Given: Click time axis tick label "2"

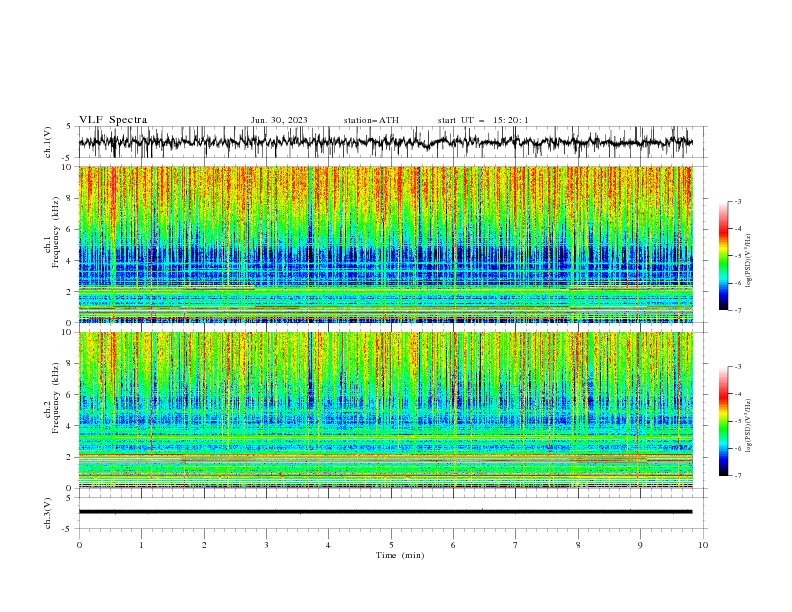Looking at the screenshot, I should [204, 545].
